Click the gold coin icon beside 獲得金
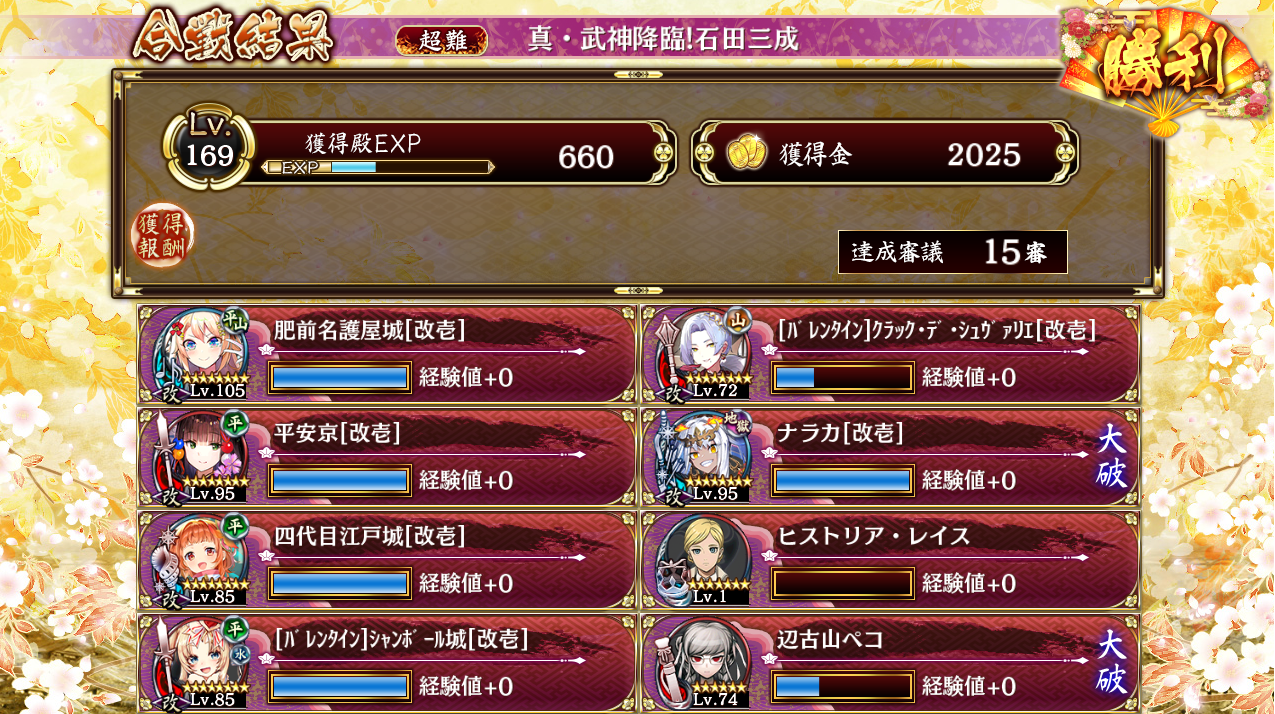 [746, 154]
